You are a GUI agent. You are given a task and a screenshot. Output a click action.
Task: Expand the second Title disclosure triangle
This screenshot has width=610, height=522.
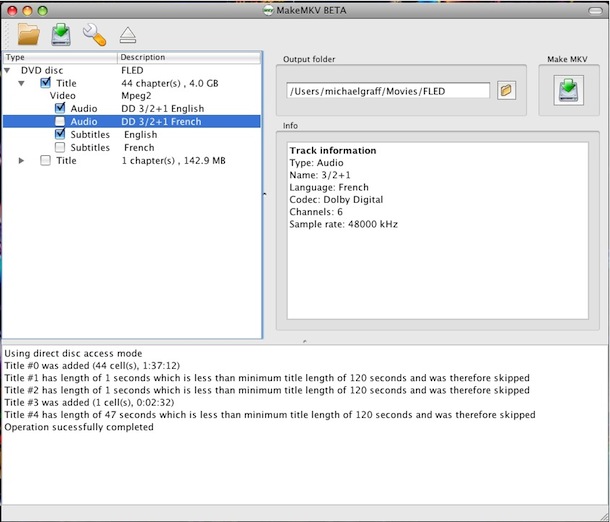coord(22,161)
